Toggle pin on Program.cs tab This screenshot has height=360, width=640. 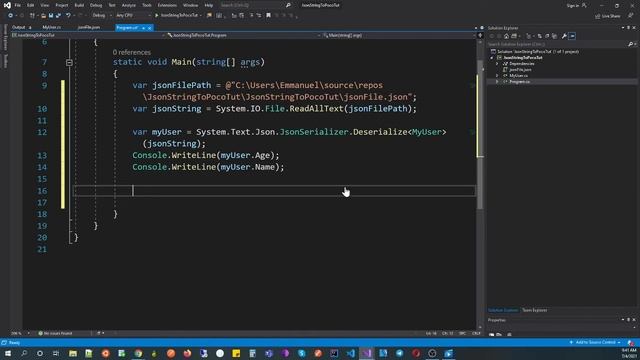tap(143, 28)
